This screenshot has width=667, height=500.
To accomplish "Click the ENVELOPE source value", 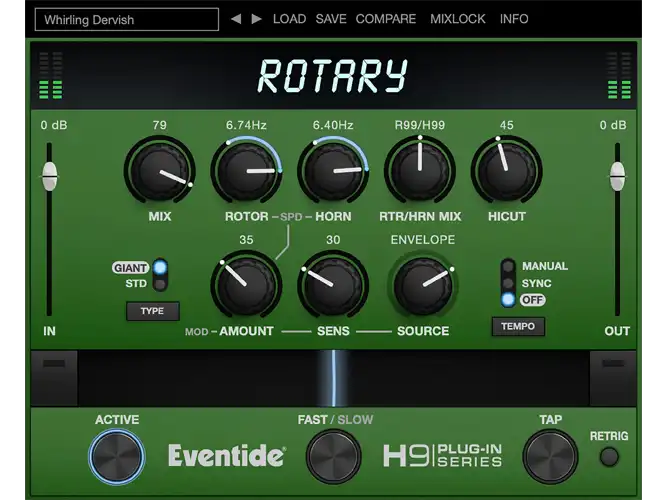I will 423,240.
